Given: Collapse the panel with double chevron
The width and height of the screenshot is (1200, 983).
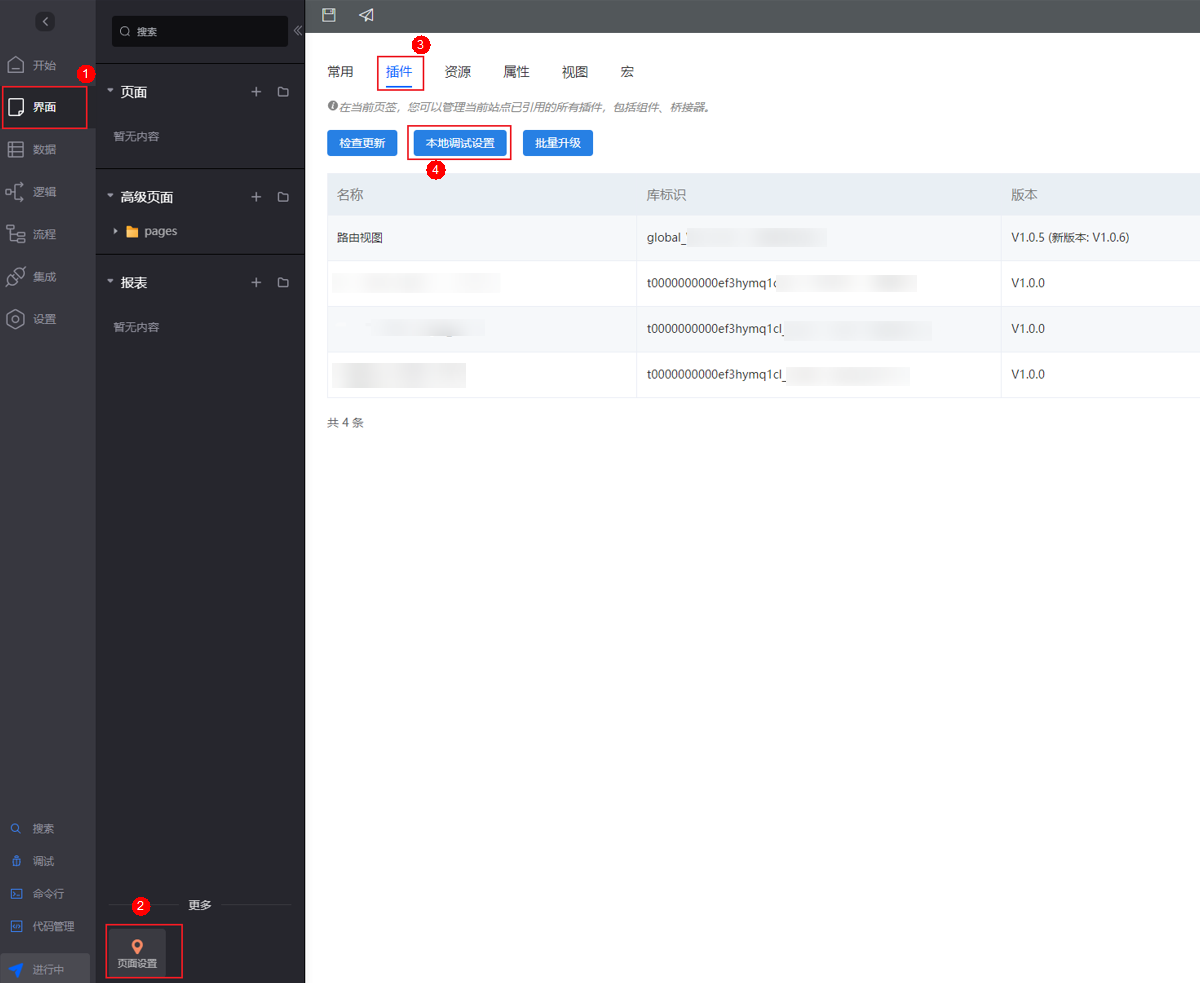Looking at the screenshot, I should [297, 30].
